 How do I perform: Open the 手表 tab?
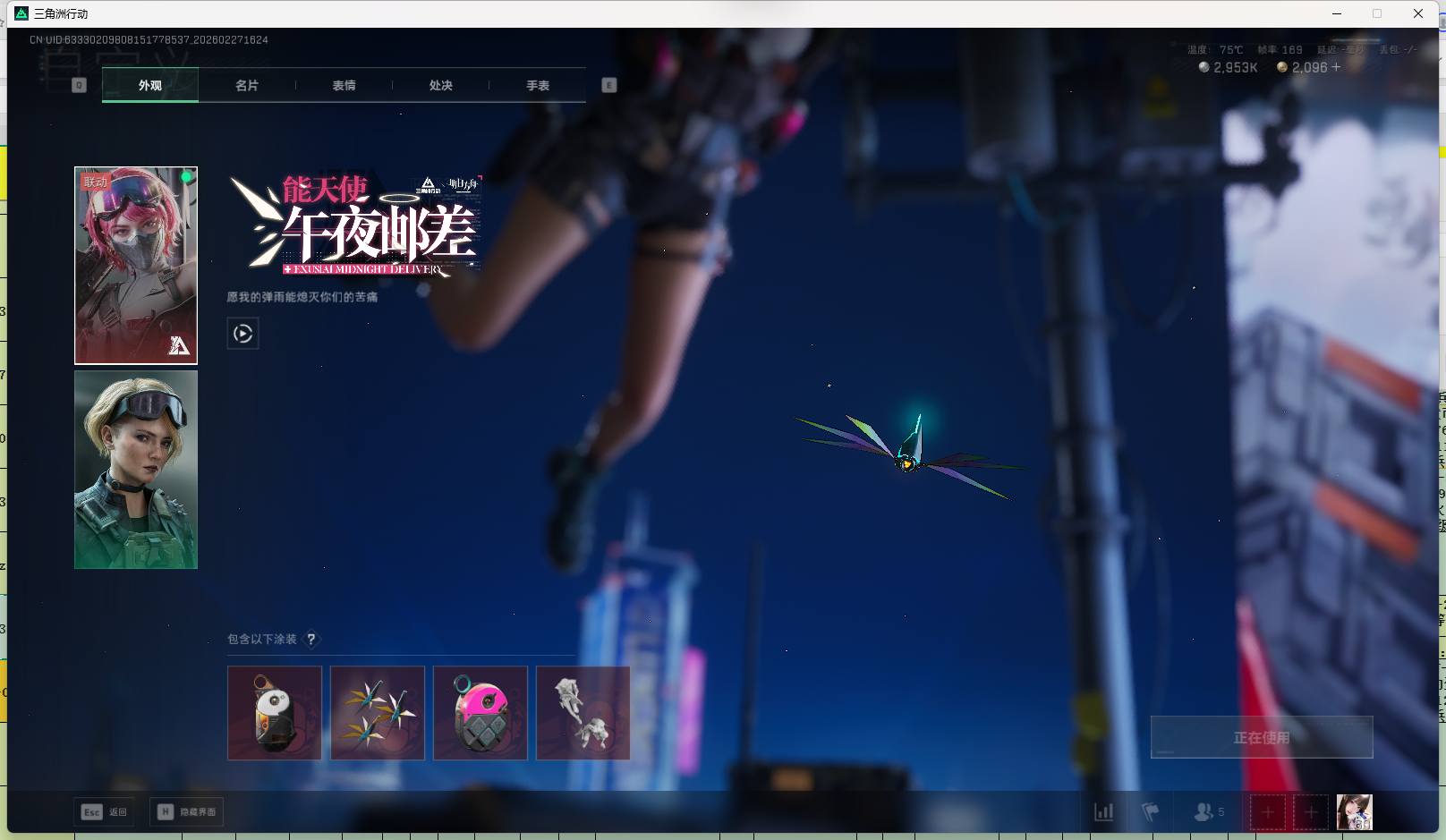click(538, 85)
